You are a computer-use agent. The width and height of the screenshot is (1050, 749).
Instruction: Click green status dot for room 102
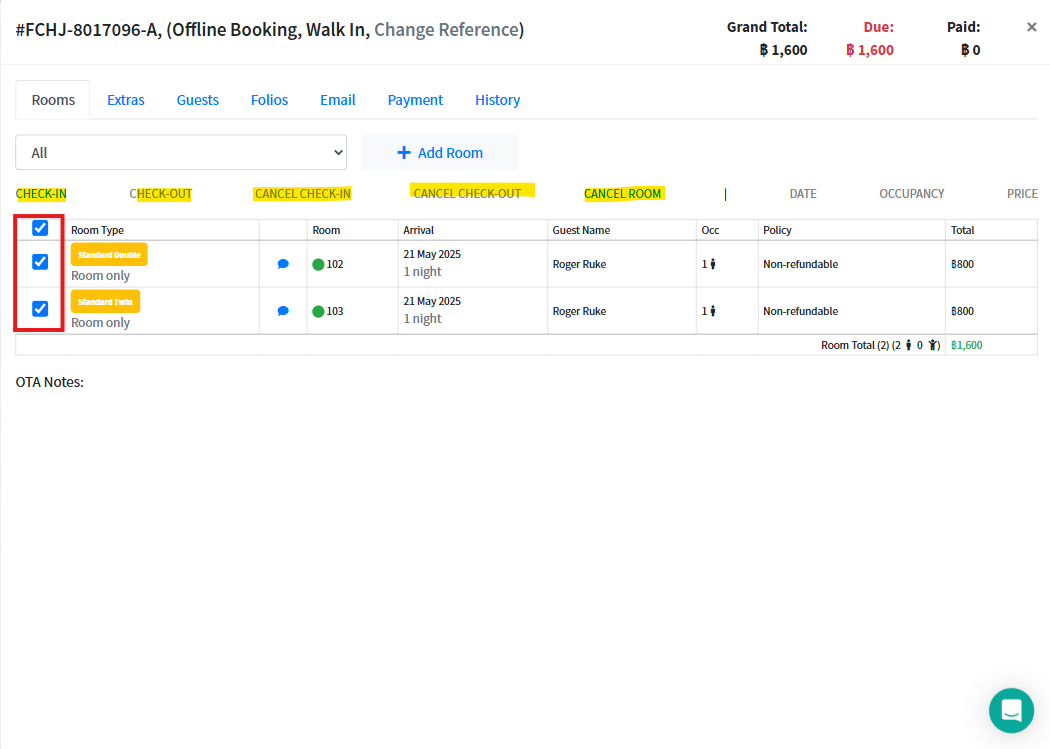[x=318, y=265]
